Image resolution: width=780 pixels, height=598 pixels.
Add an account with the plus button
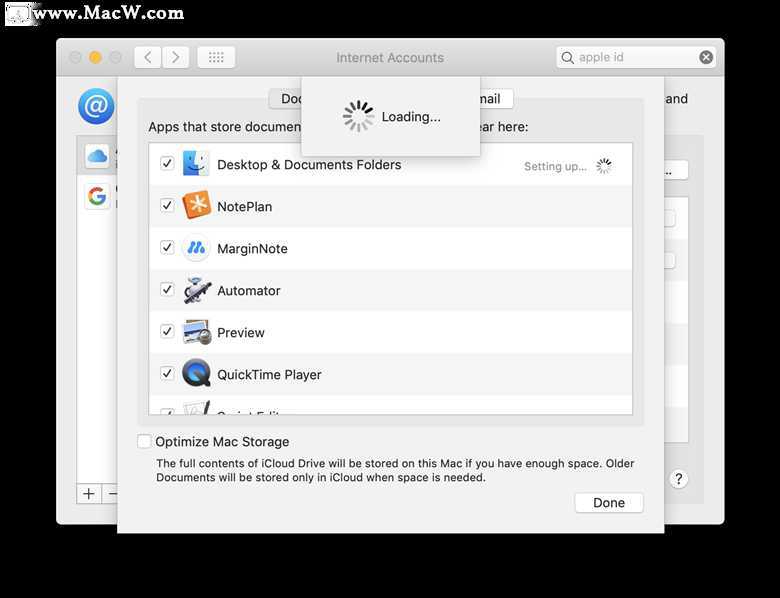coord(89,494)
